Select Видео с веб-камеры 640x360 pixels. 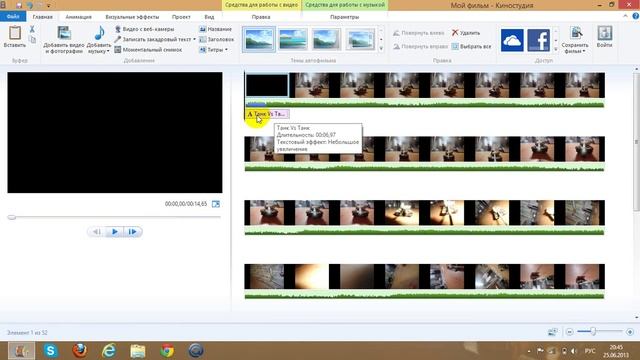click(144, 29)
